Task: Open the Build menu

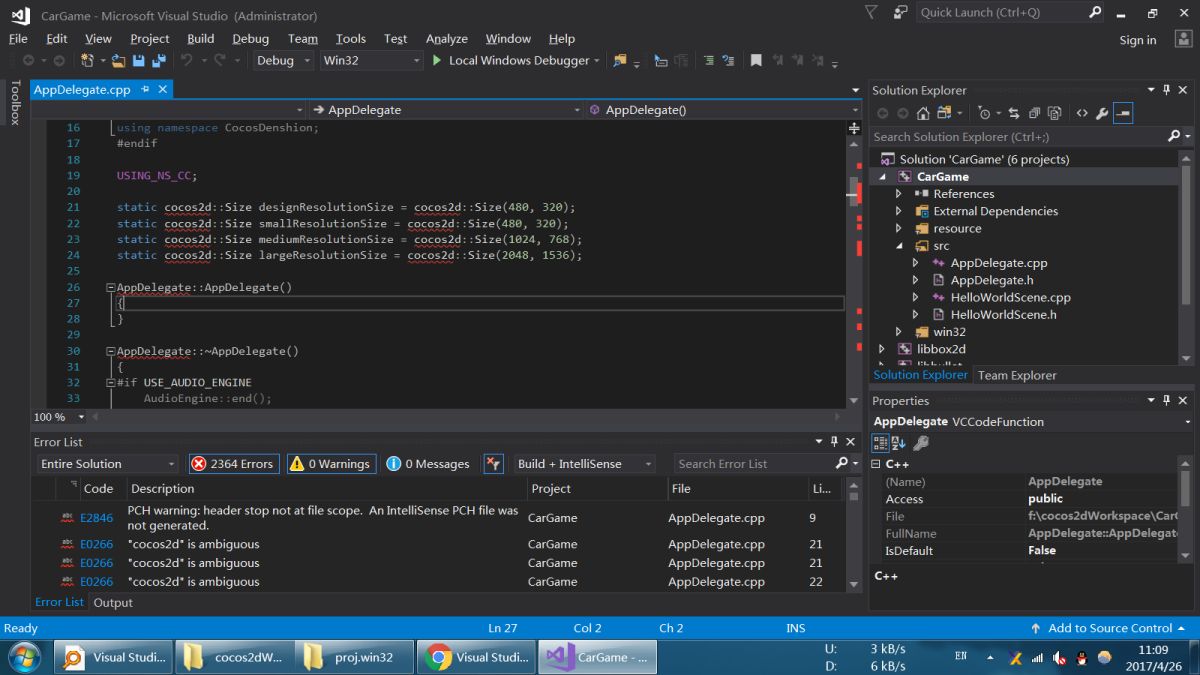Action: 200,38
